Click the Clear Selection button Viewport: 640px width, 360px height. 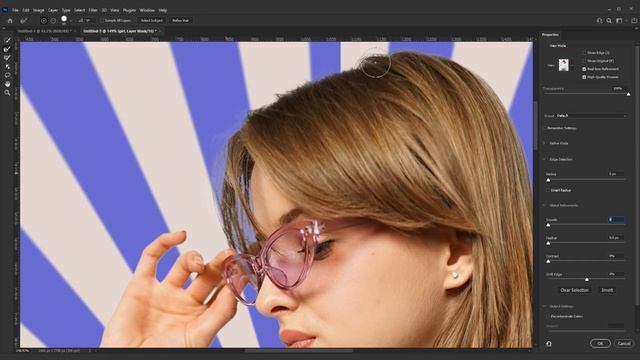(x=574, y=290)
